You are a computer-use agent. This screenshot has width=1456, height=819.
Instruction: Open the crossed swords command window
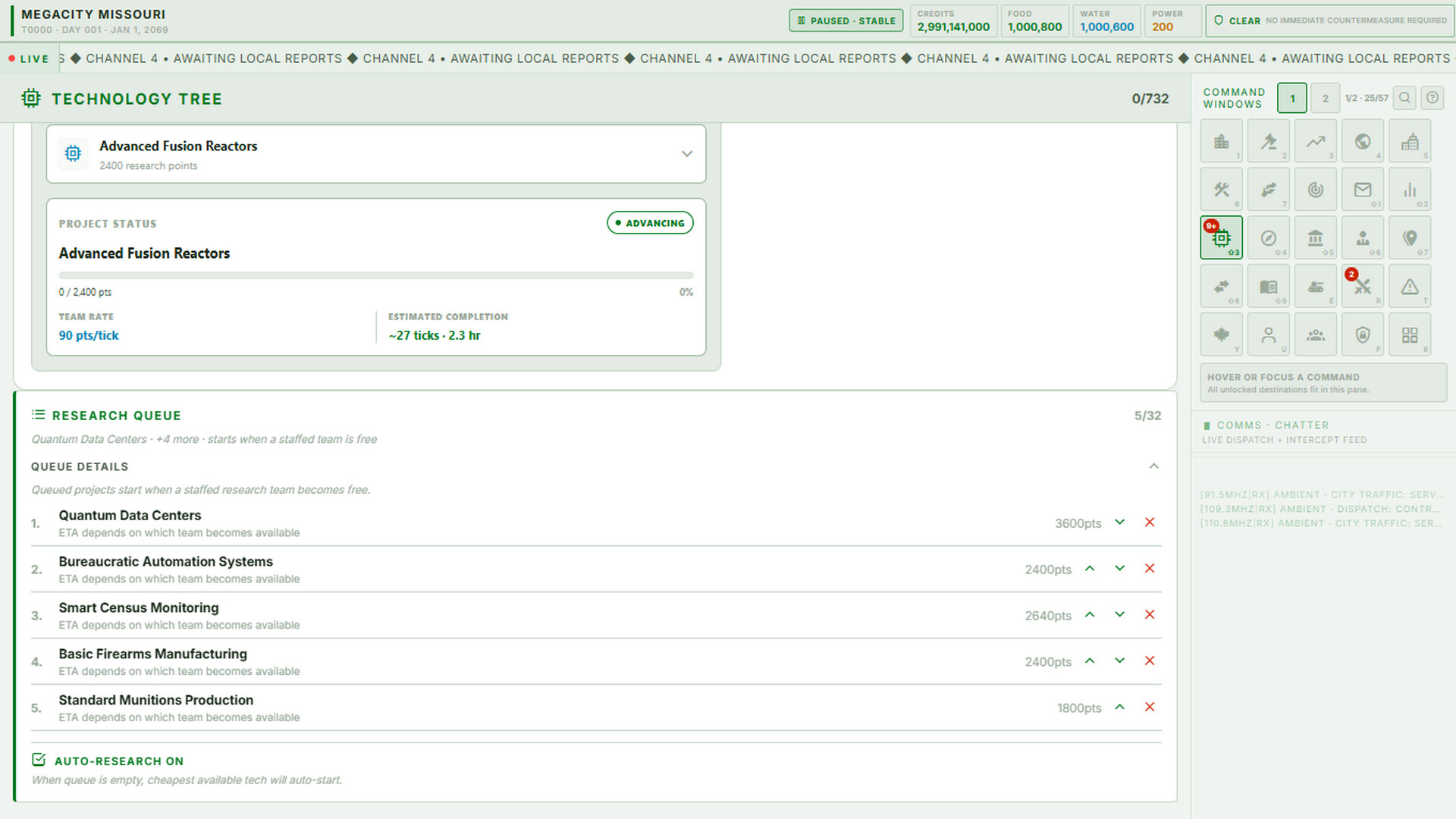coord(1363,287)
